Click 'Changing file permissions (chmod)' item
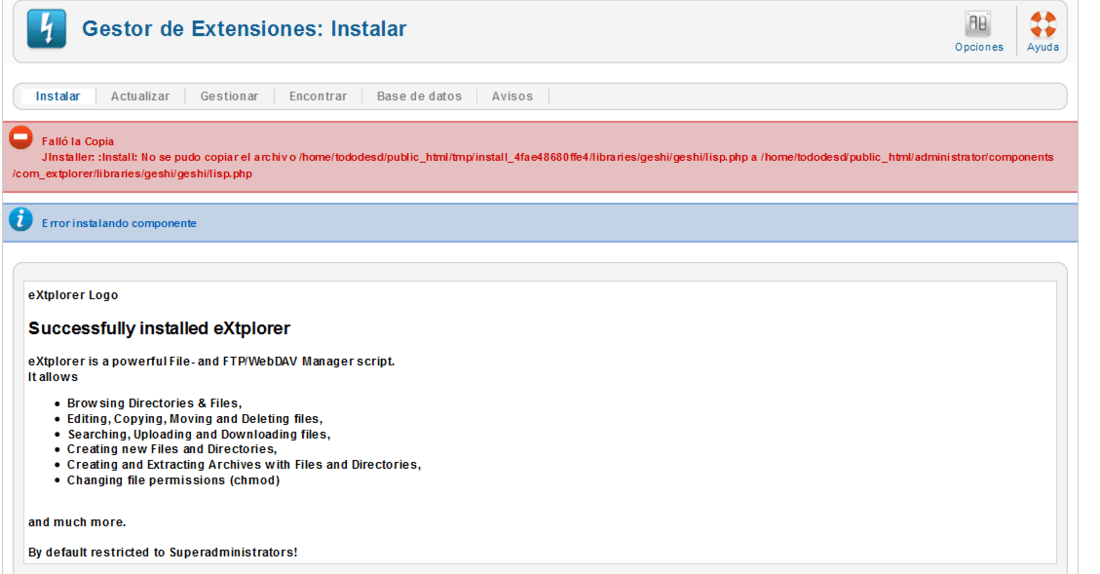Screen dimensions: 1100x574 point(173,481)
